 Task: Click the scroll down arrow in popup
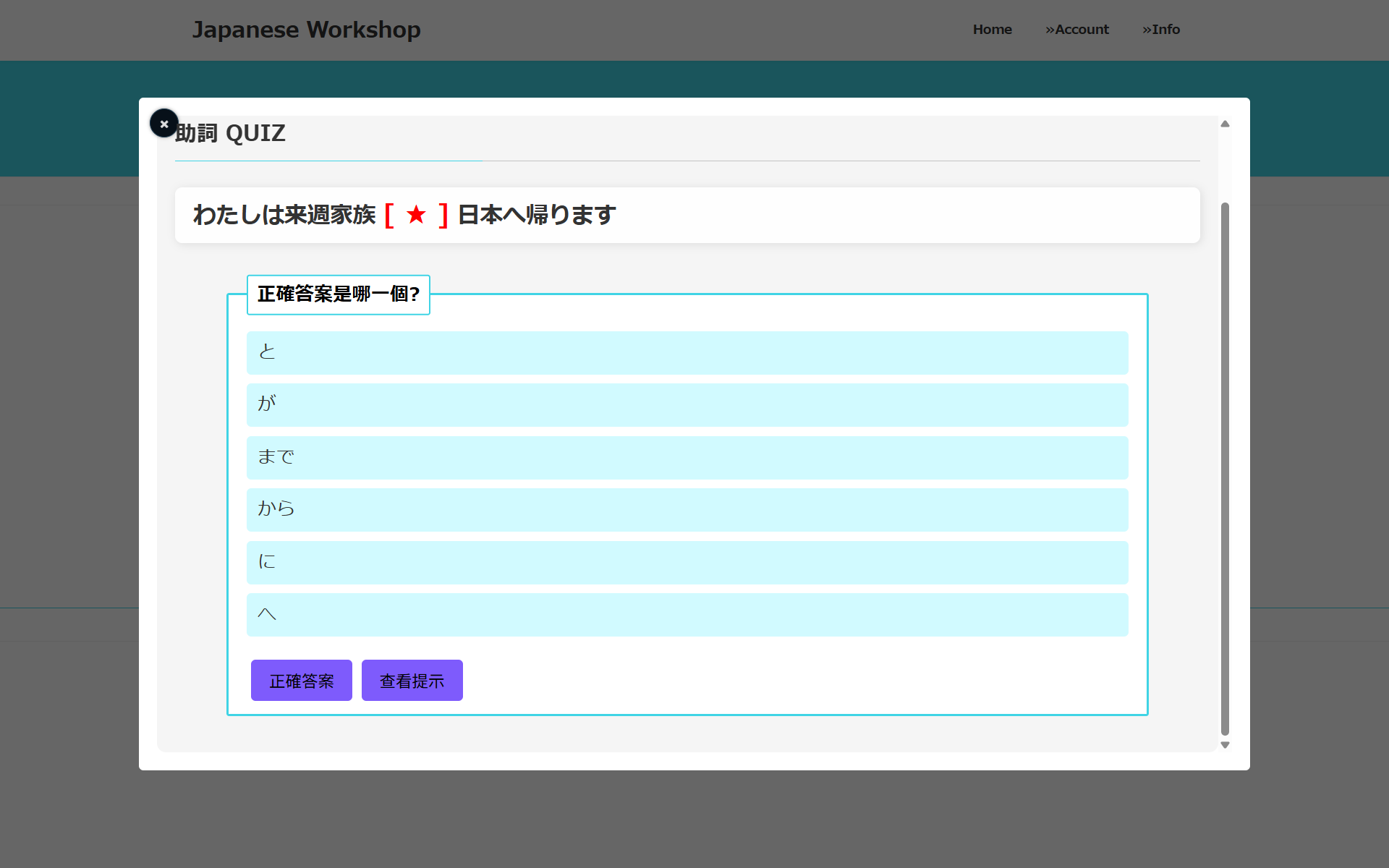coord(1225,744)
